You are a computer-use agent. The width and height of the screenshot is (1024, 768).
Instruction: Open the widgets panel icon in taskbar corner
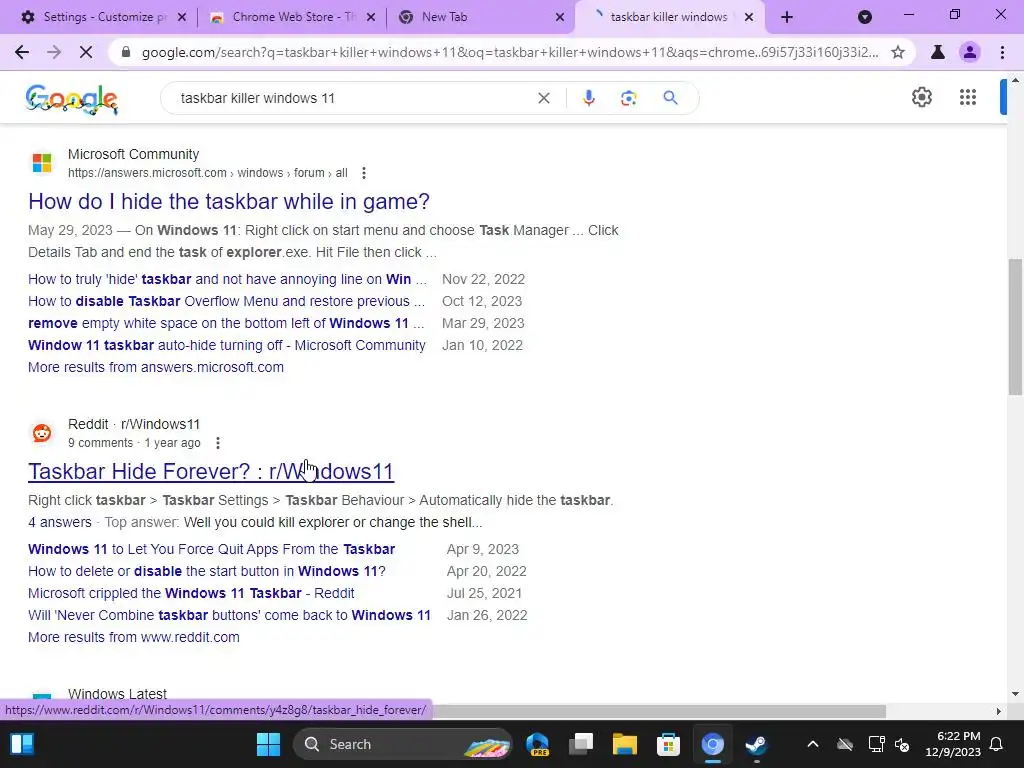pyautogui.click(x=22, y=744)
